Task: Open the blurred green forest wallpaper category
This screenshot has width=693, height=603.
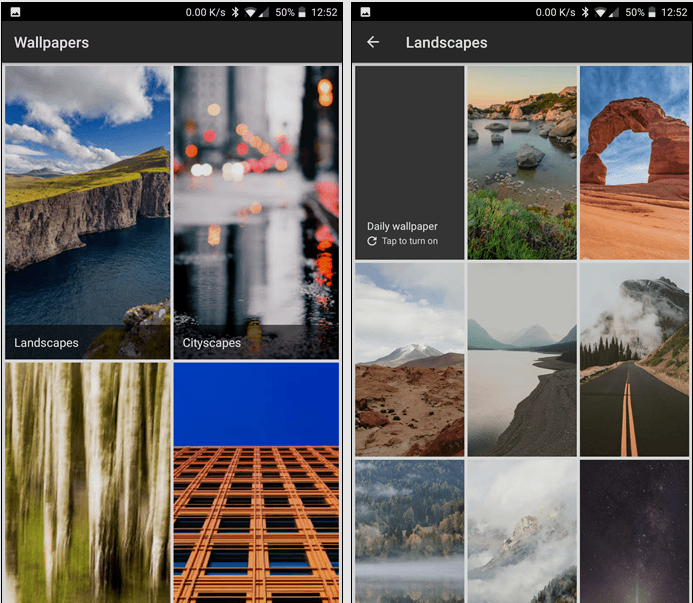Action: 88,483
